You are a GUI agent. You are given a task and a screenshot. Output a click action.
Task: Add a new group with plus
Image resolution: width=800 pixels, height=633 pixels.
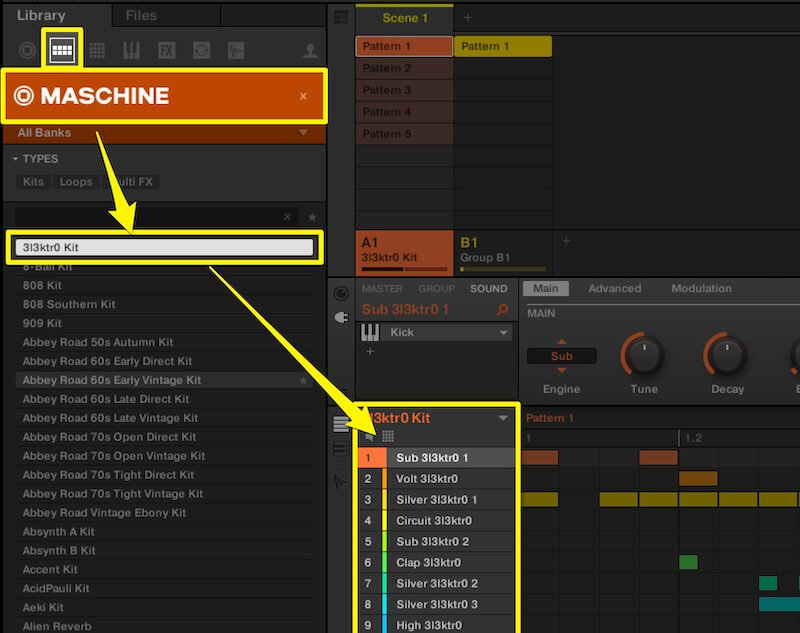pyautogui.click(x=566, y=241)
